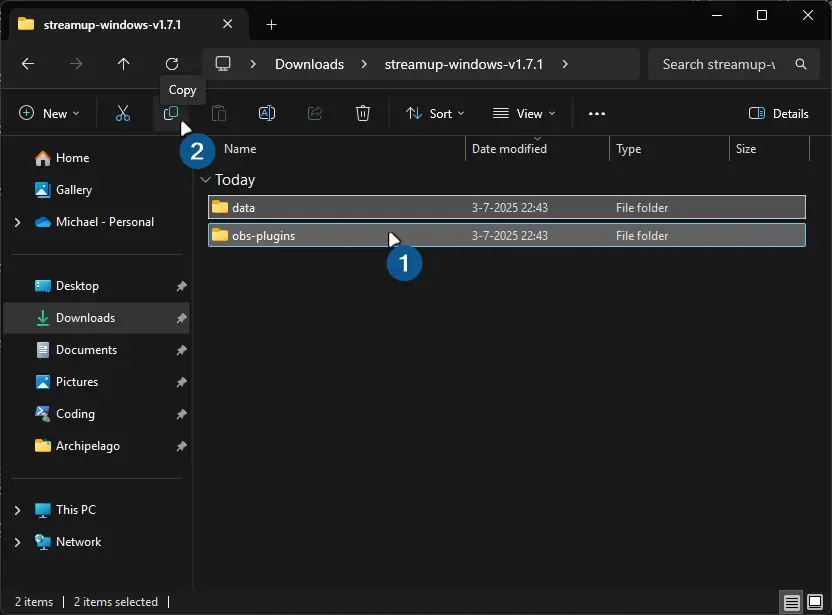The height and width of the screenshot is (615, 832).
Task: Click the Refresh button
Action: 172,64
